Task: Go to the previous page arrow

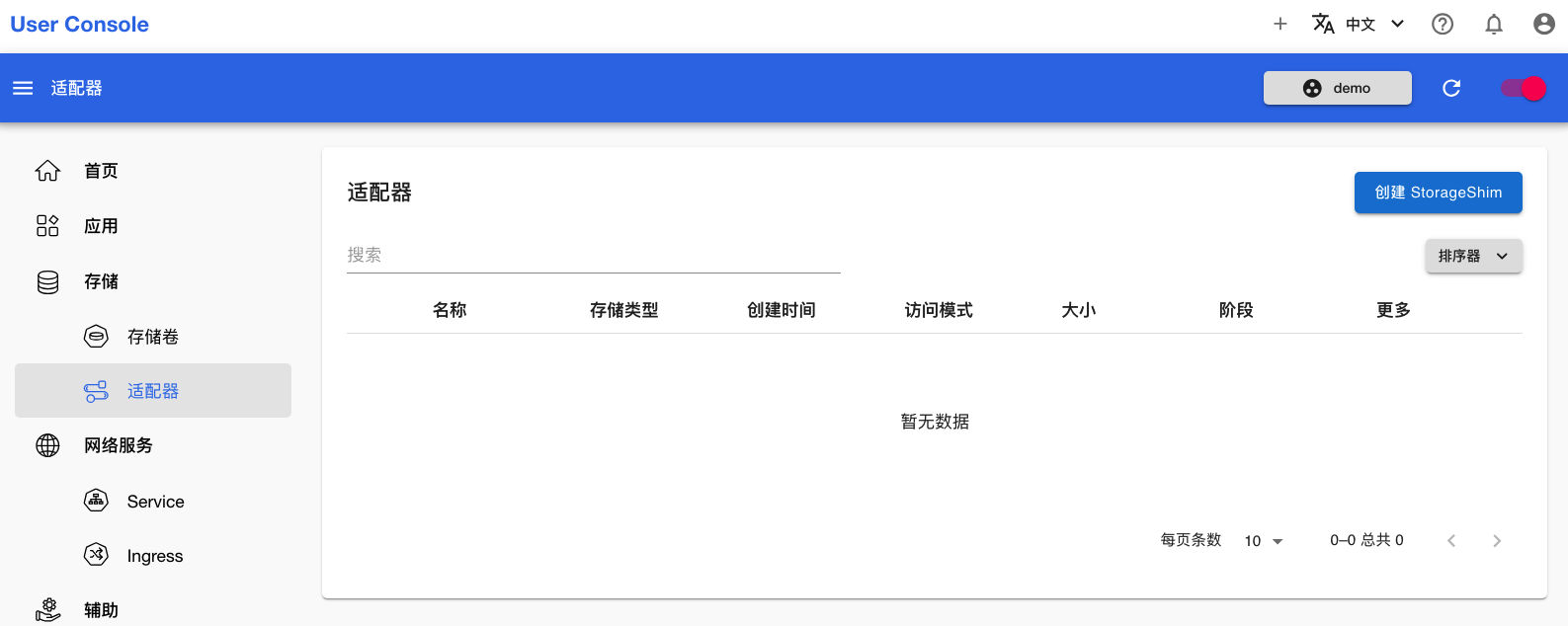Action: click(x=1451, y=541)
